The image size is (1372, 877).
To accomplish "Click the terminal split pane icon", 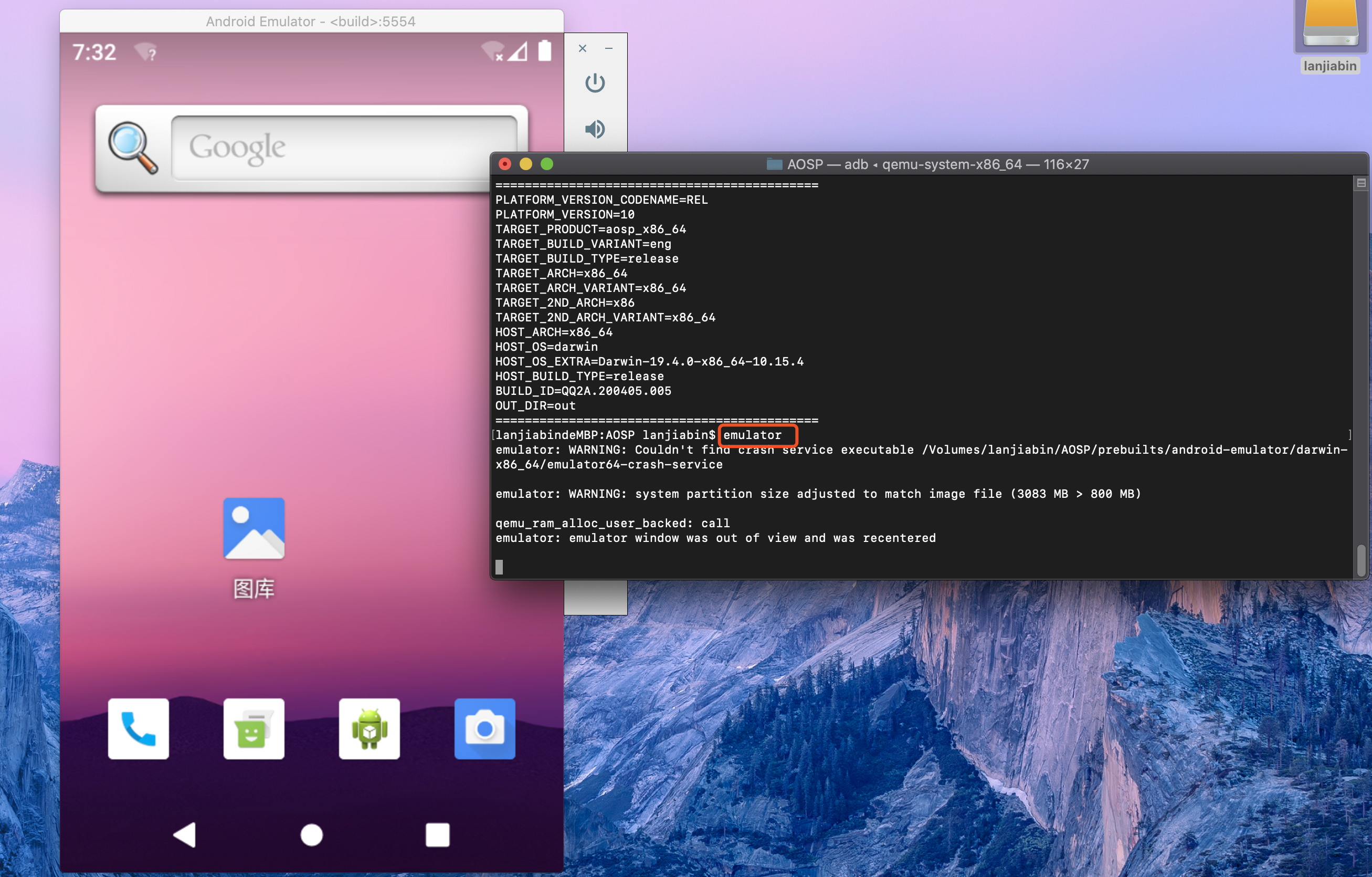I will click(1360, 183).
